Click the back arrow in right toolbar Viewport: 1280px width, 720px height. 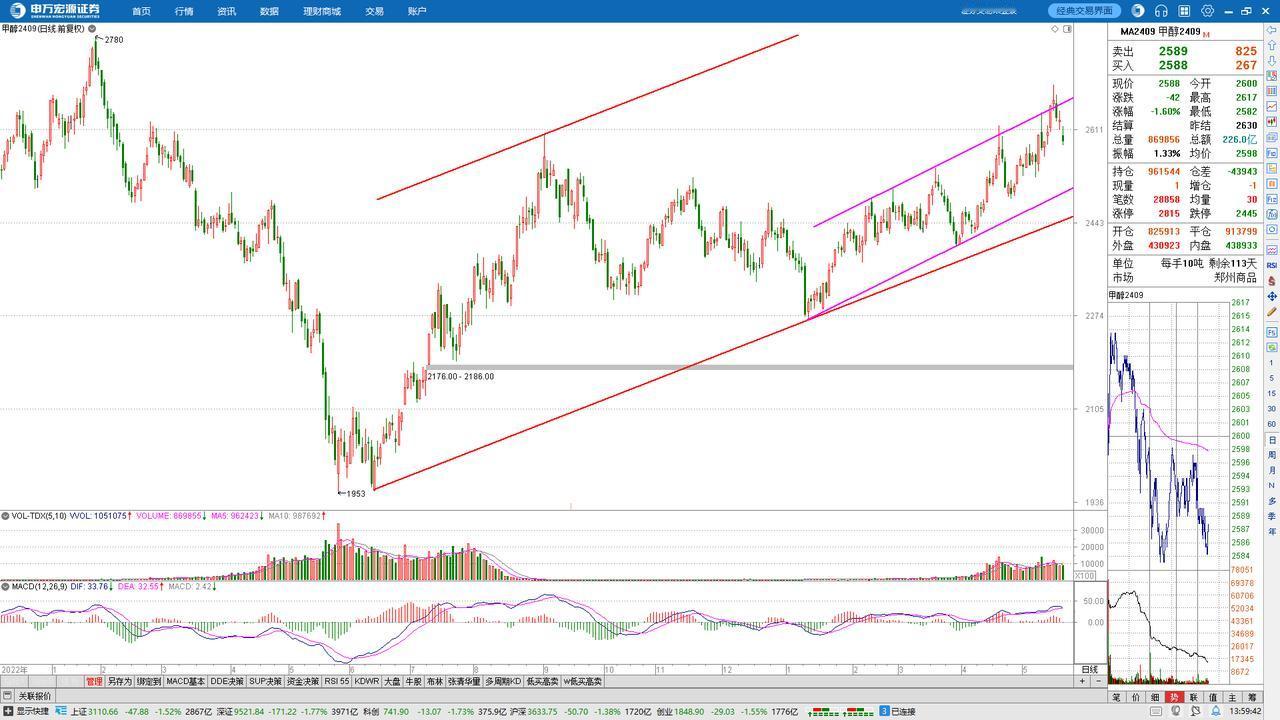pos(1272,30)
